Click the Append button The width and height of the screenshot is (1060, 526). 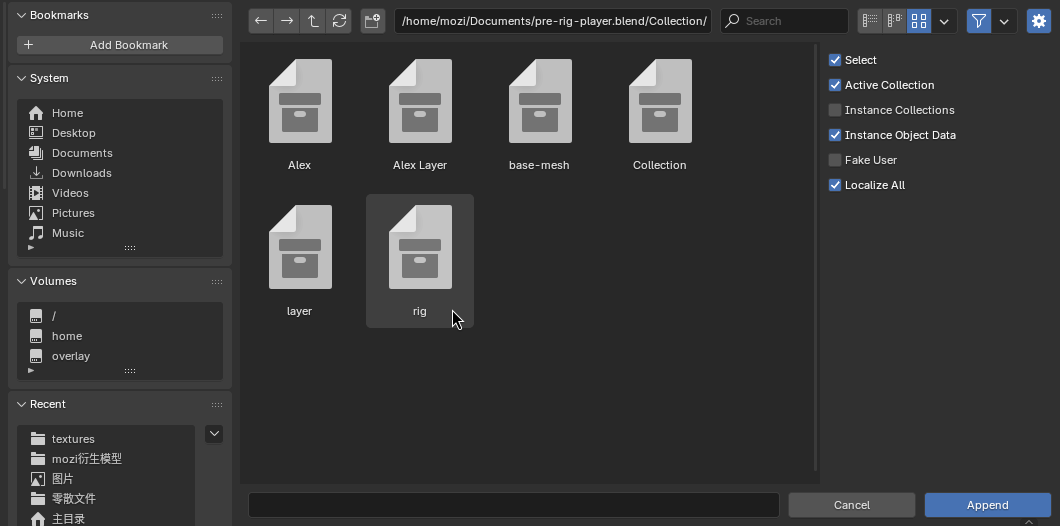(987, 505)
